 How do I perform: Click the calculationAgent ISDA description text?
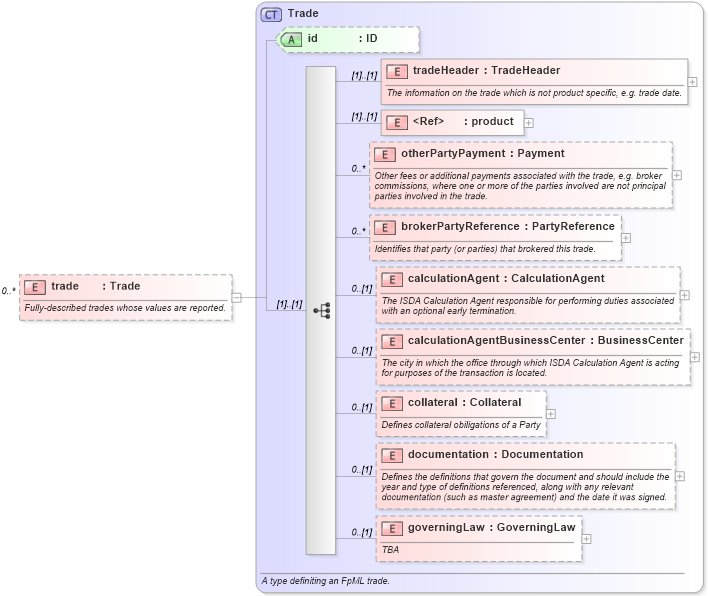528,306
